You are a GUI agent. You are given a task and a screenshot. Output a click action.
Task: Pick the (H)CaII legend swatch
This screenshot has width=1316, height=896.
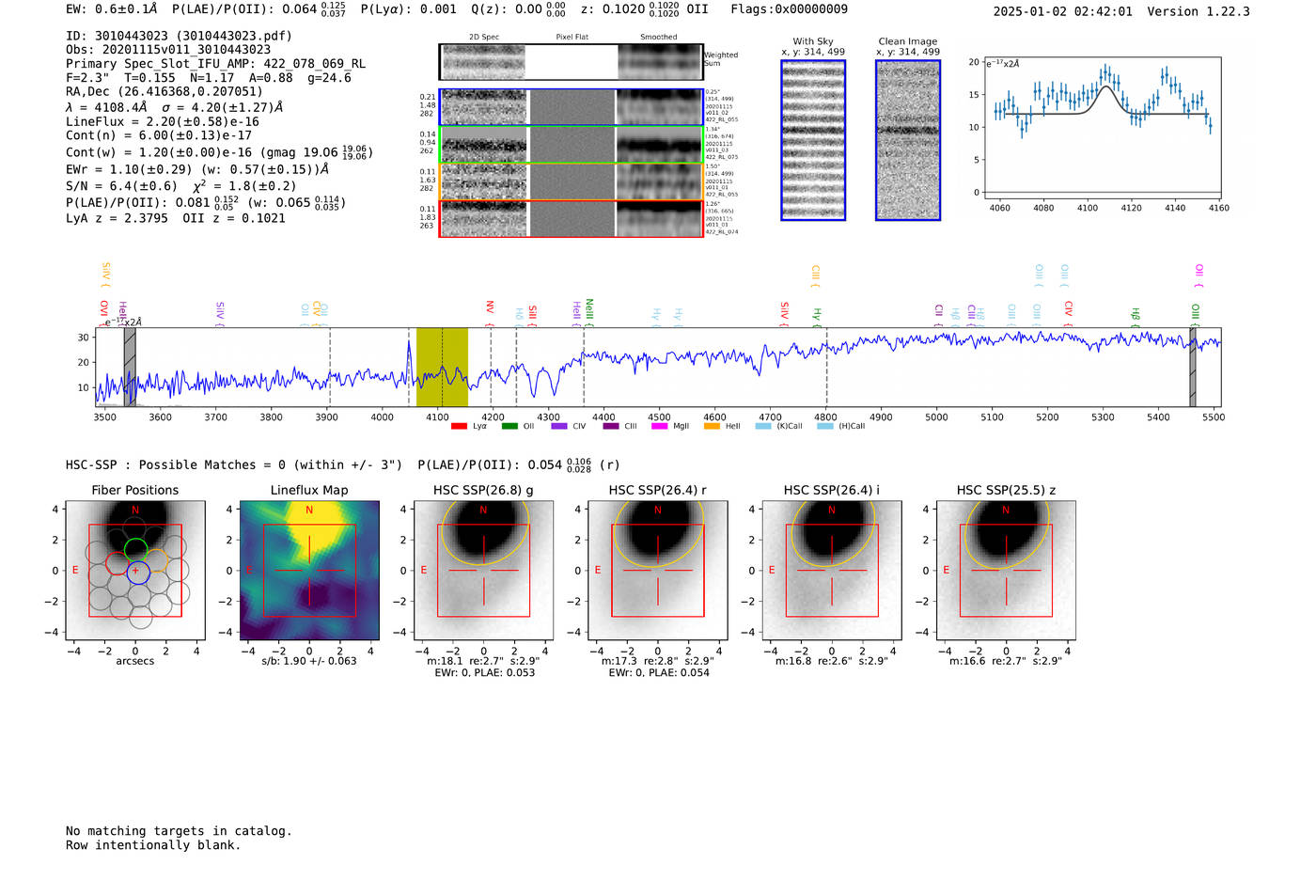click(825, 426)
